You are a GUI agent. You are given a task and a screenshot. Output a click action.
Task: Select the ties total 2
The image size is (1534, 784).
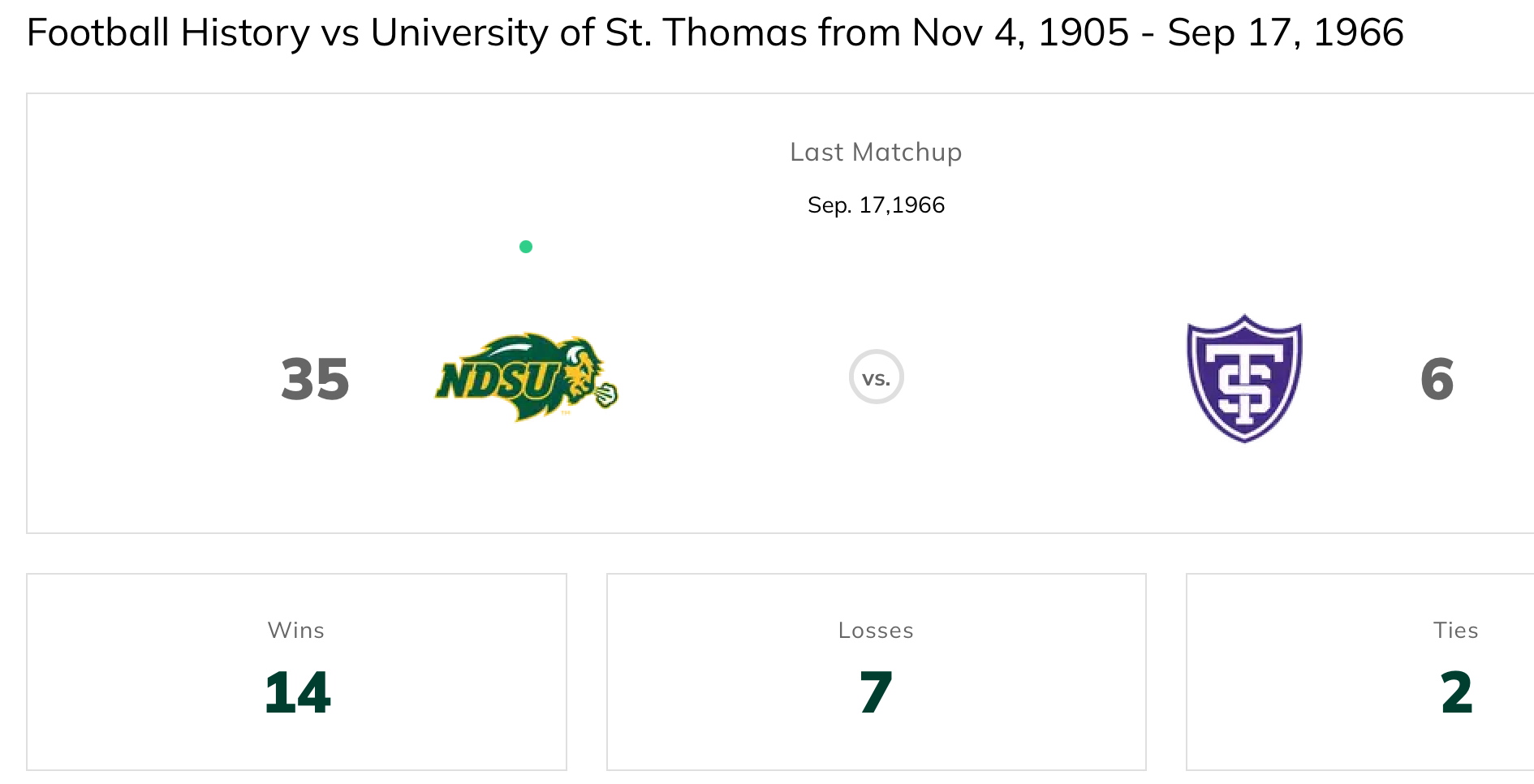(1456, 693)
